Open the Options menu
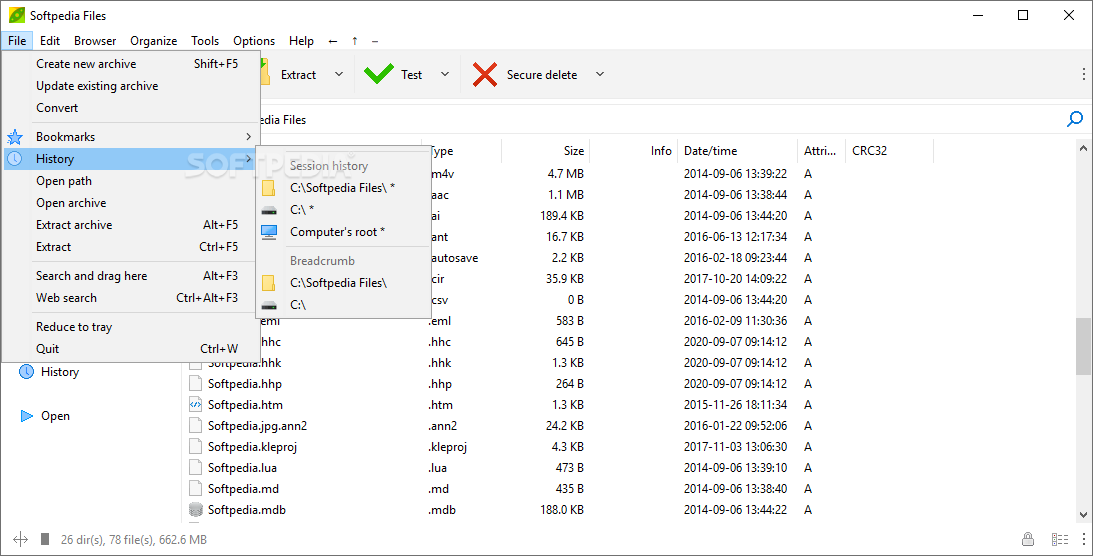The height and width of the screenshot is (556, 1093). click(254, 41)
